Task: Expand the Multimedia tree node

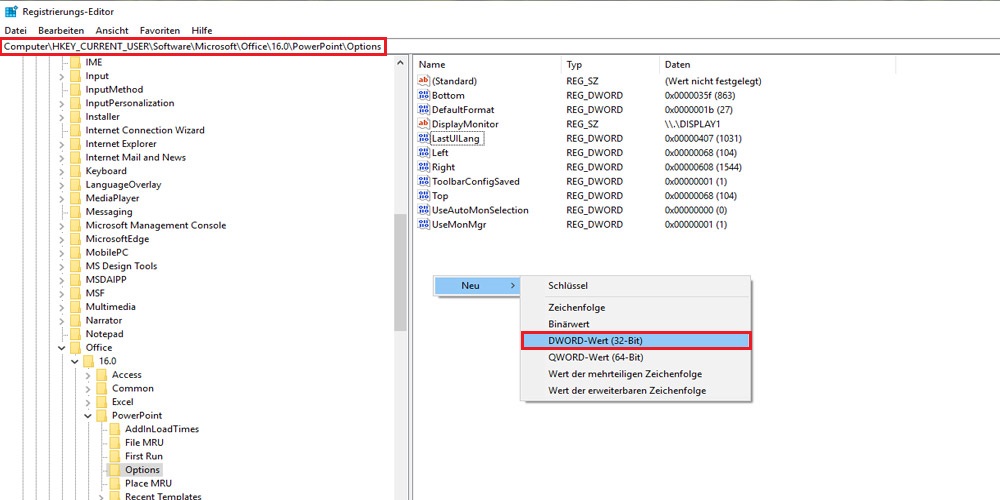Action: pos(62,307)
